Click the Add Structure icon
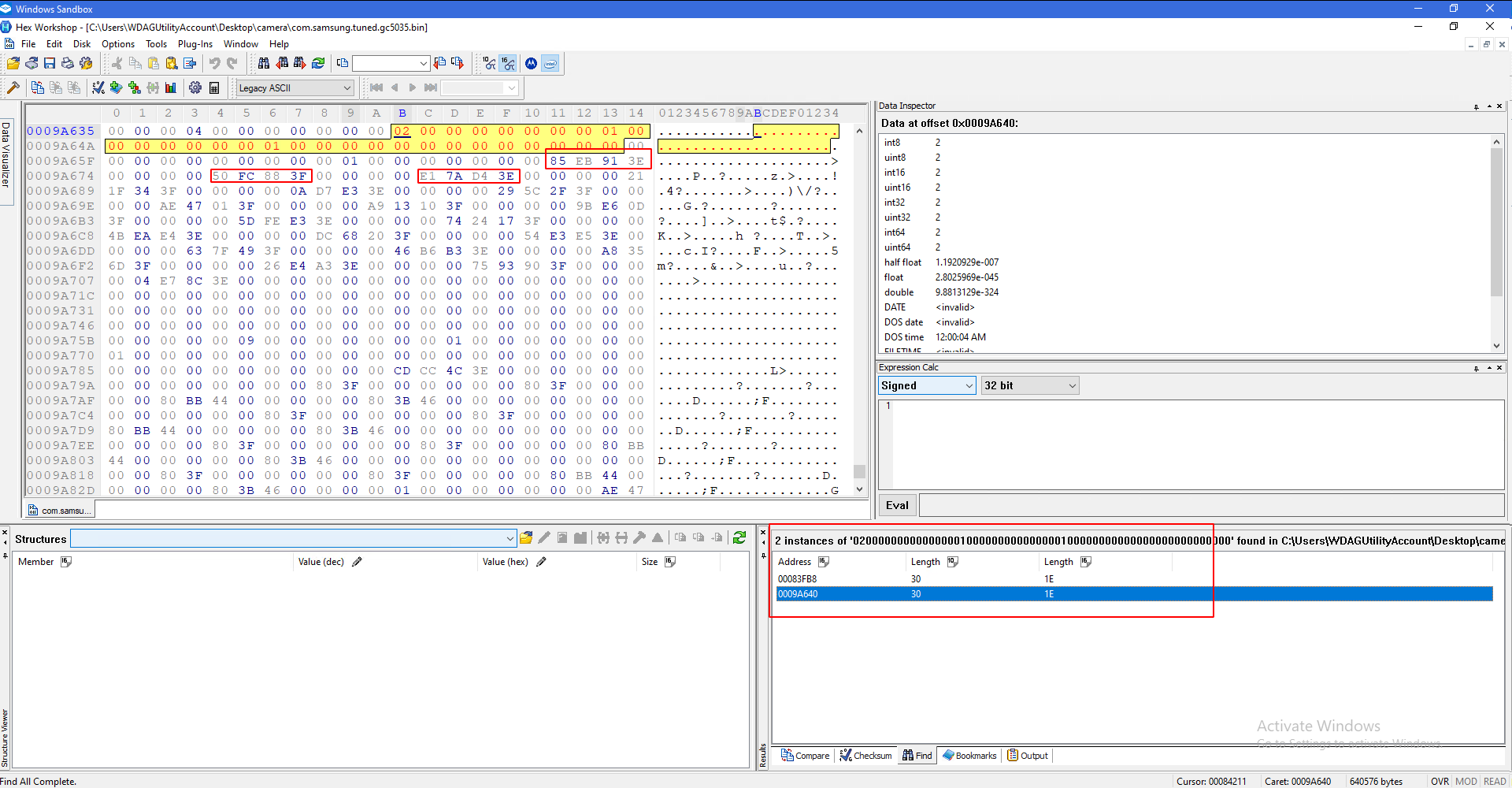This screenshot has height=788, width=1512. [x=135, y=88]
